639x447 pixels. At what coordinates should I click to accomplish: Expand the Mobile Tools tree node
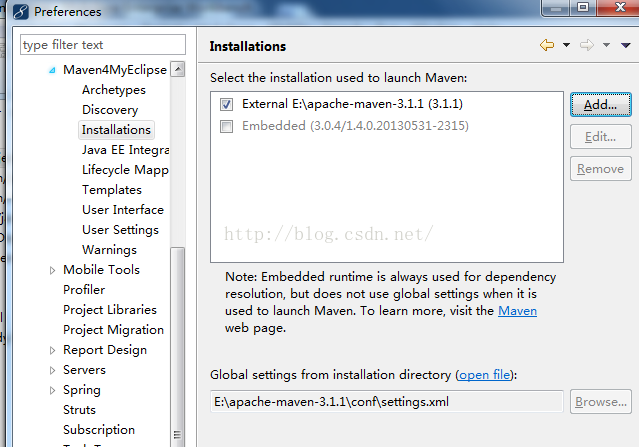[x=52, y=270]
